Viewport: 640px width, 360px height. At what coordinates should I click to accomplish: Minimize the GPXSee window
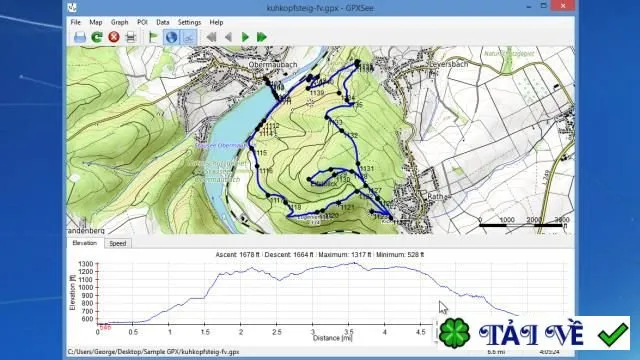[x=529, y=7]
